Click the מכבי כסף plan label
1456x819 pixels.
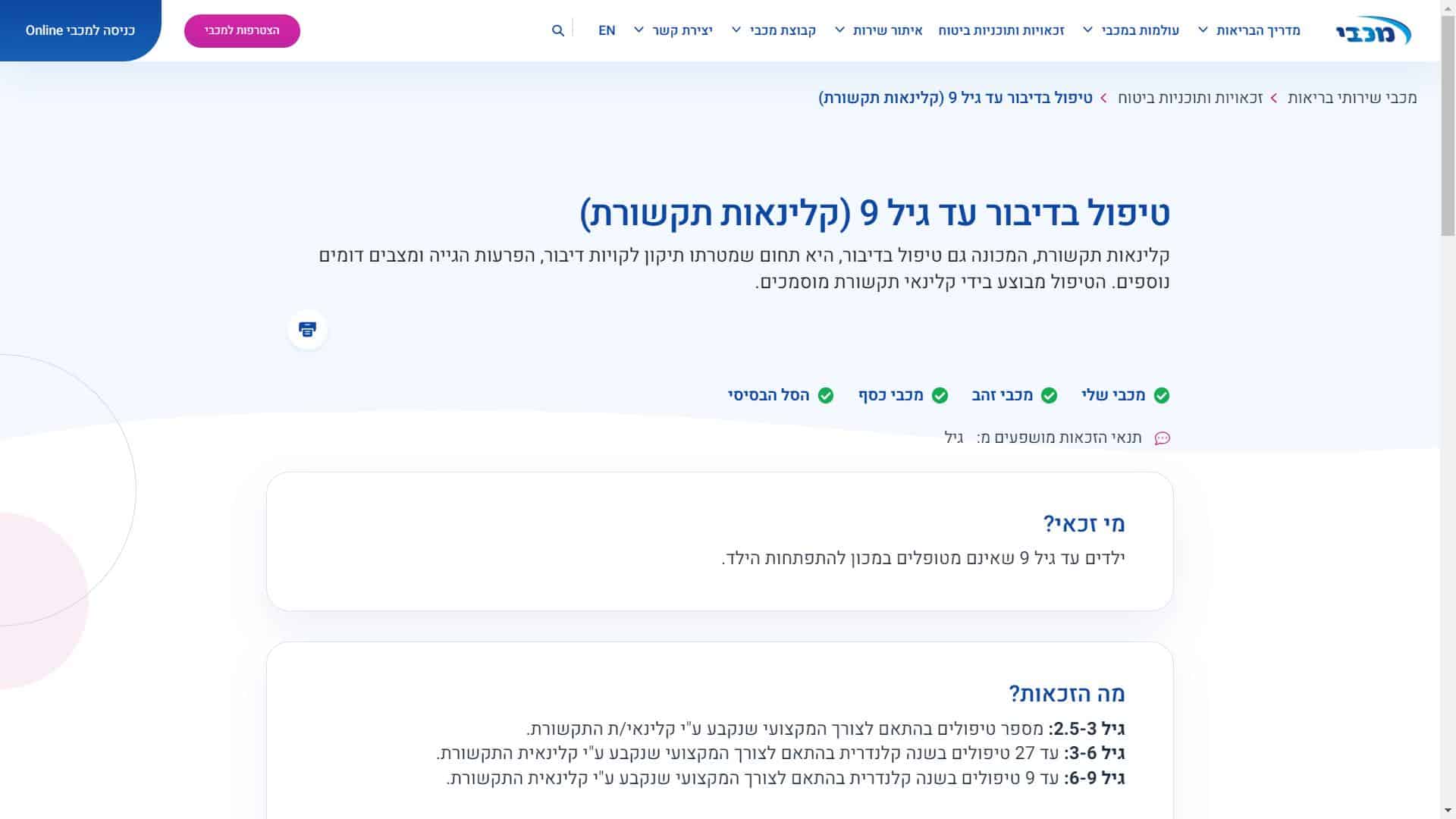tap(891, 395)
